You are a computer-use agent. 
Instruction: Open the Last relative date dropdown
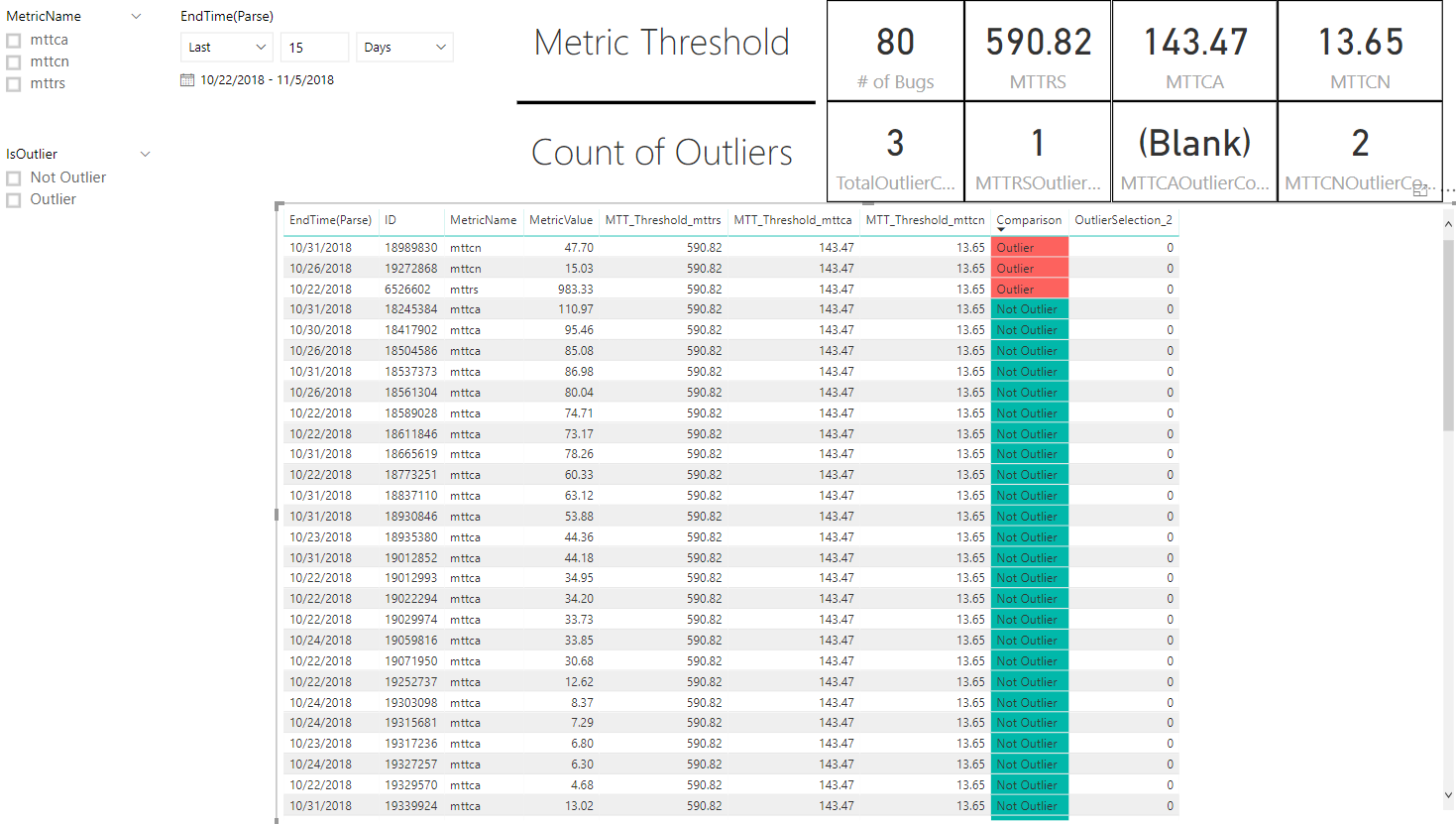227,47
